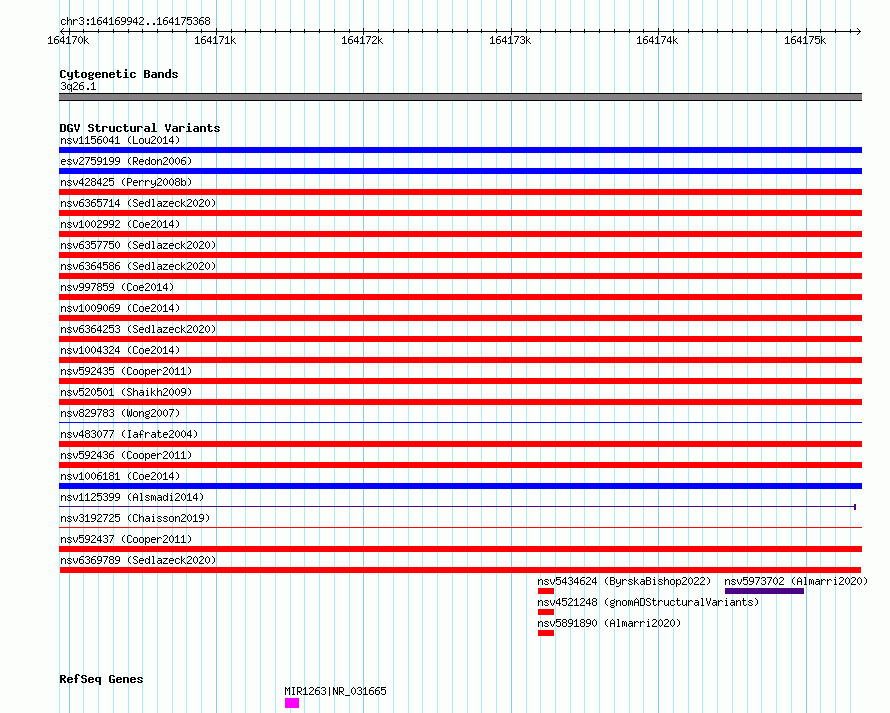Open the nsv3192725 (Chaisson2019) label
The height and width of the screenshot is (713, 890).
click(x=135, y=518)
